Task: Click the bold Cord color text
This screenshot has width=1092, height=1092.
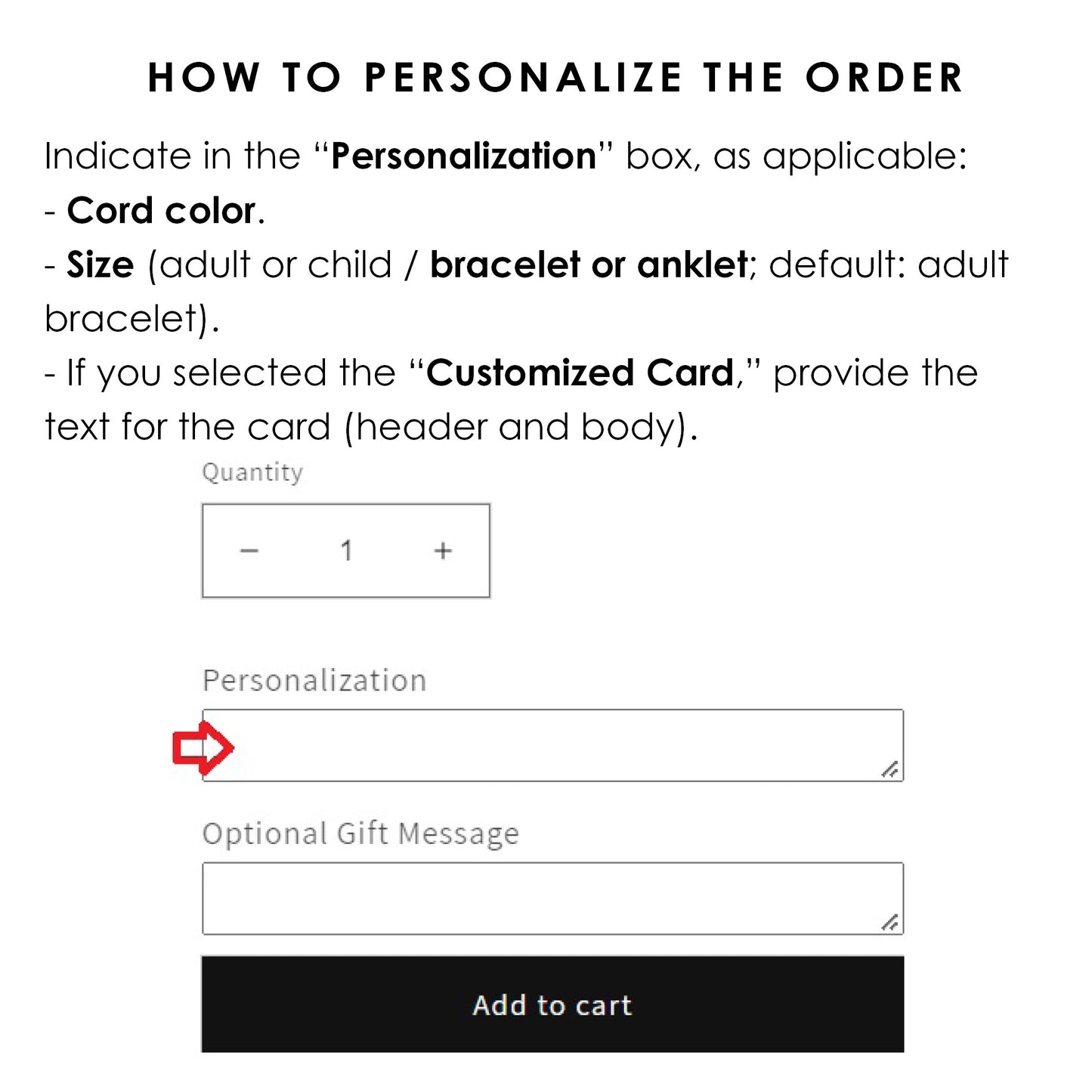Action: click(x=162, y=211)
